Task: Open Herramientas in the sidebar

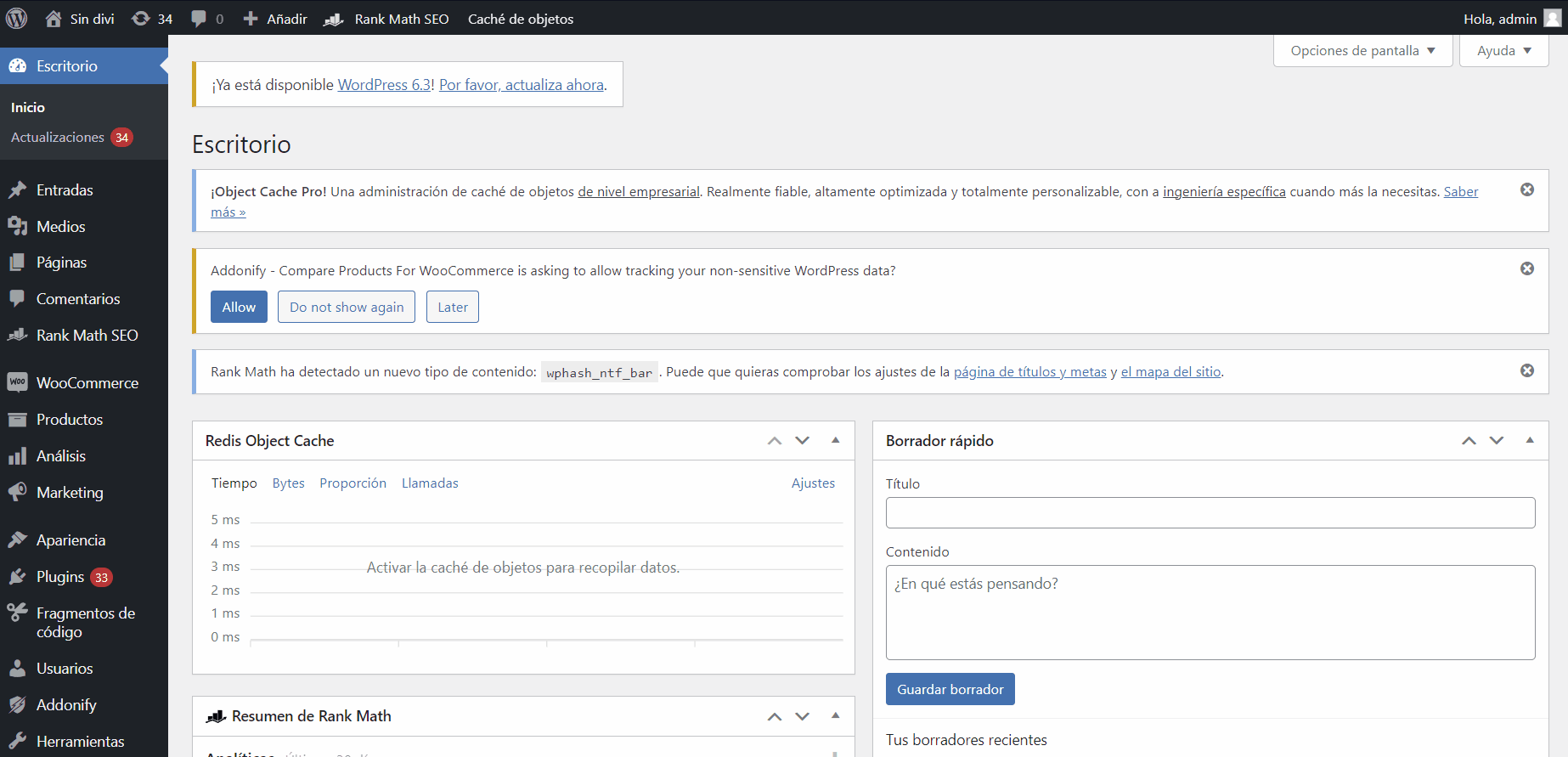Action: [80, 742]
